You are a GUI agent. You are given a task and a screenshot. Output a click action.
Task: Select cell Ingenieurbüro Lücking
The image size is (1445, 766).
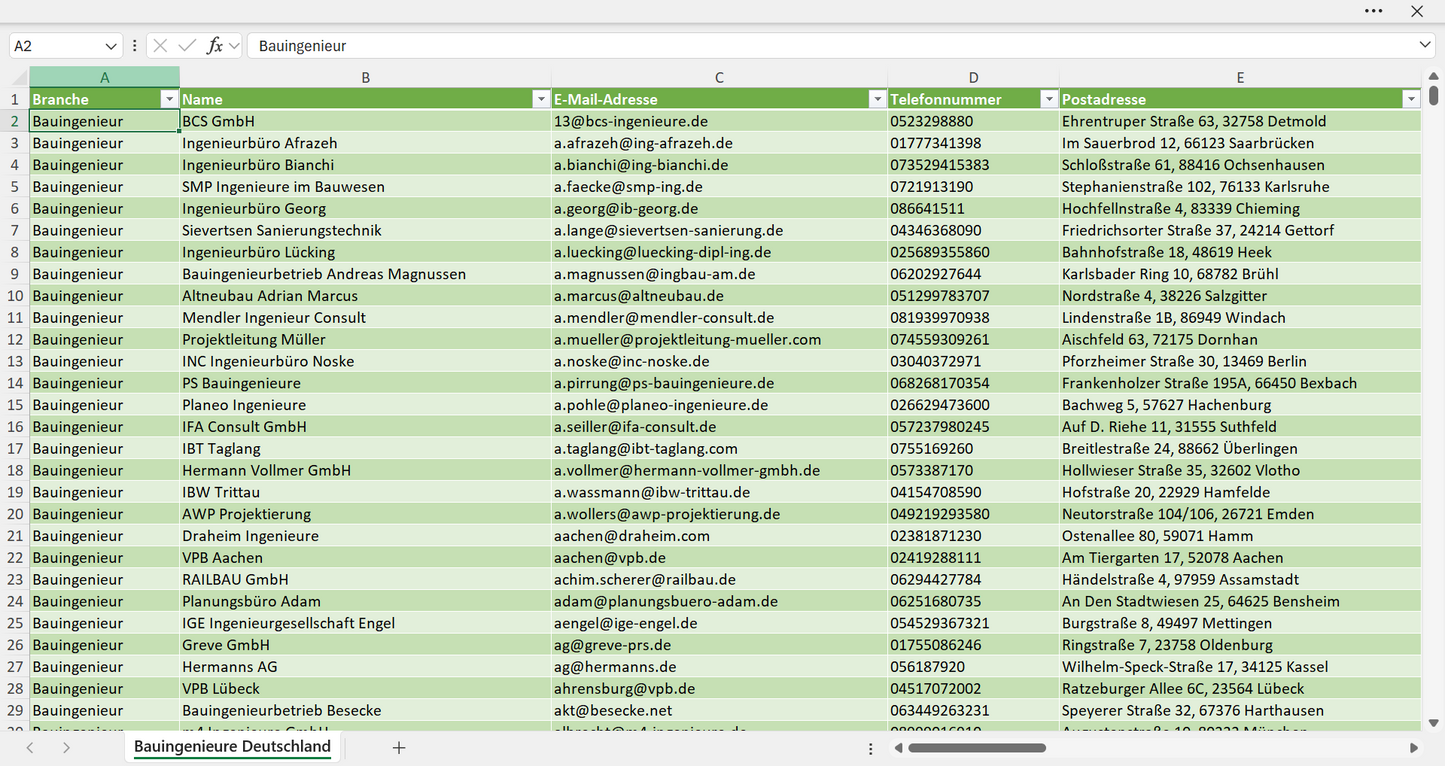pos(366,252)
